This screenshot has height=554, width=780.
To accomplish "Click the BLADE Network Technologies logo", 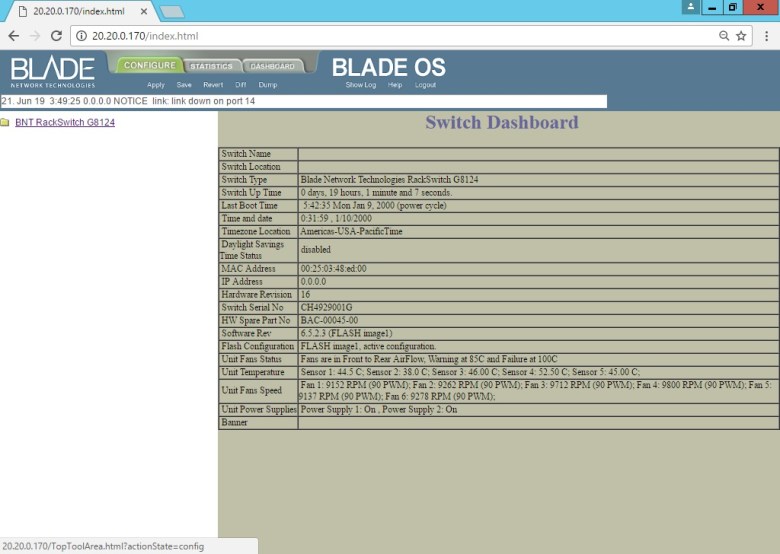I will pos(53,70).
